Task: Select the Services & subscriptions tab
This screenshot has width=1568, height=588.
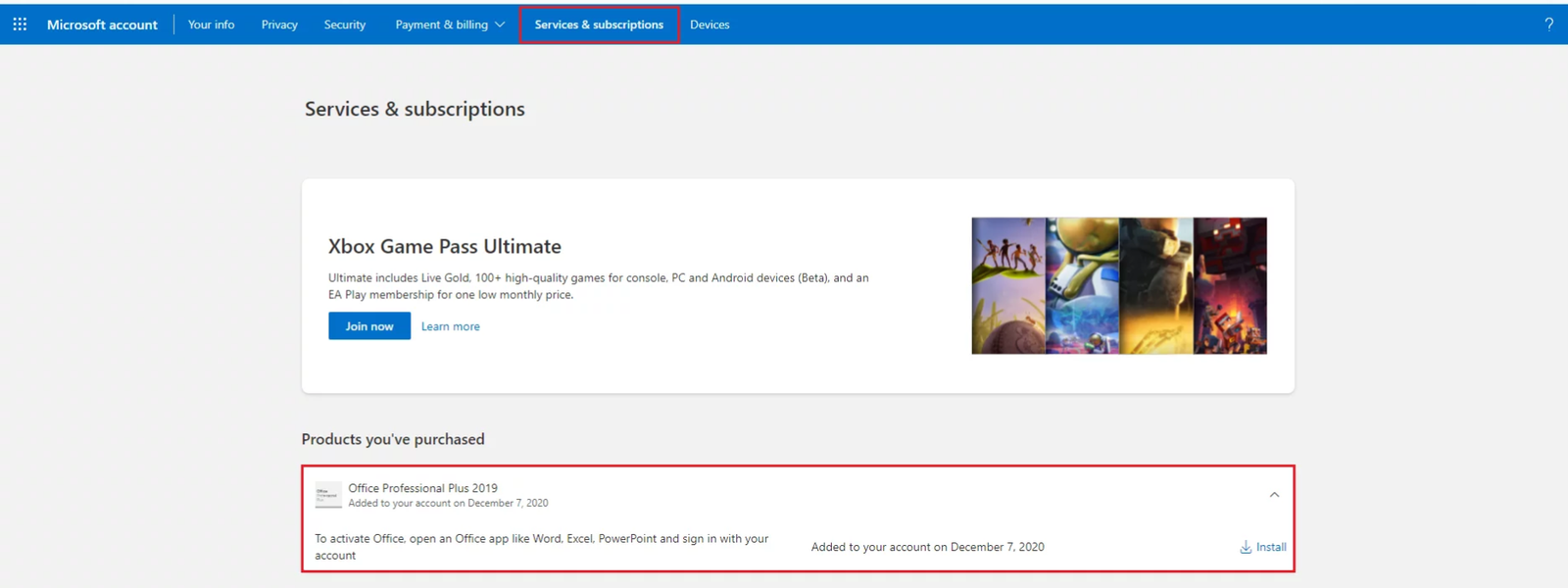Action: pos(599,24)
